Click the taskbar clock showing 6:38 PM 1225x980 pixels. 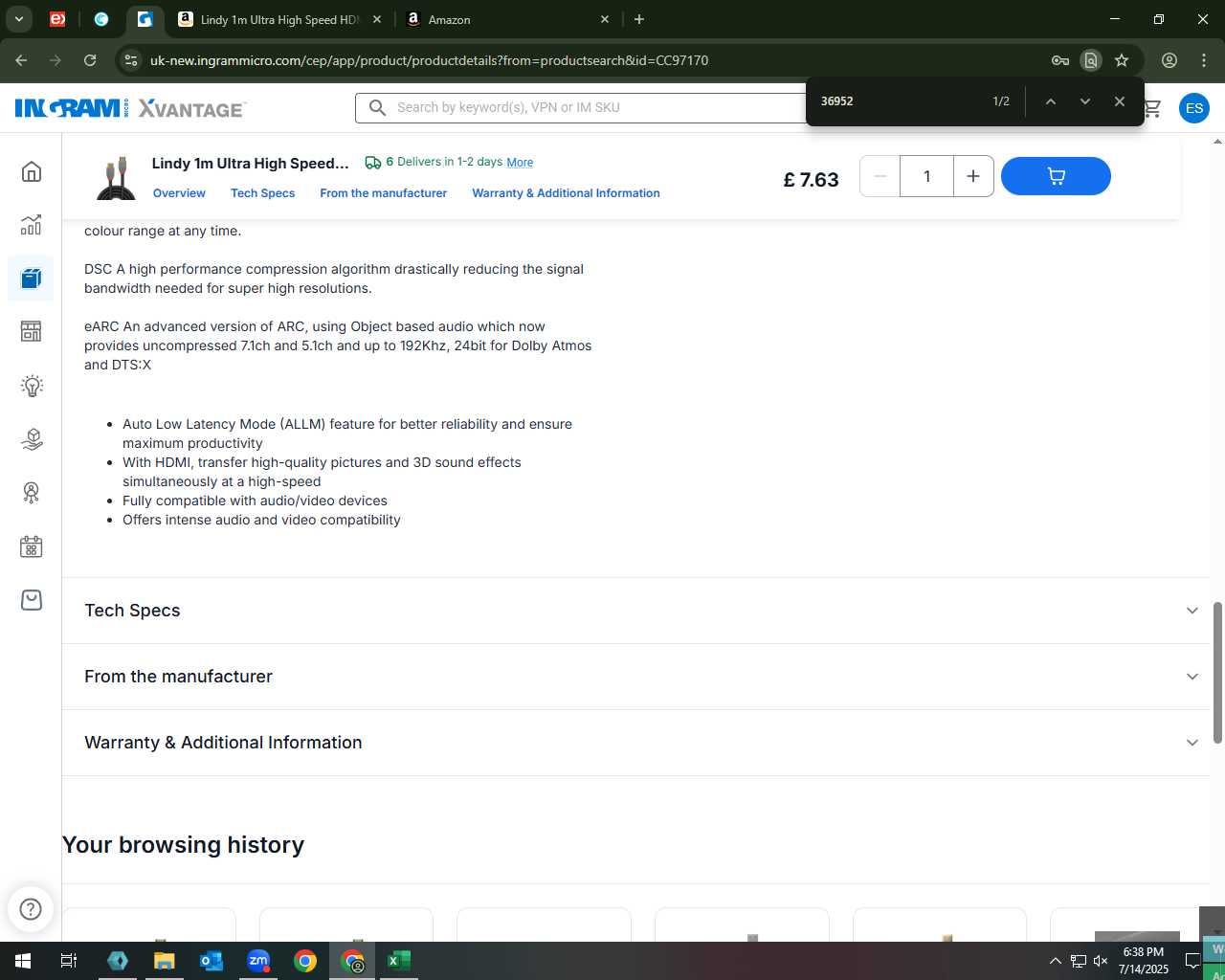click(x=1144, y=961)
